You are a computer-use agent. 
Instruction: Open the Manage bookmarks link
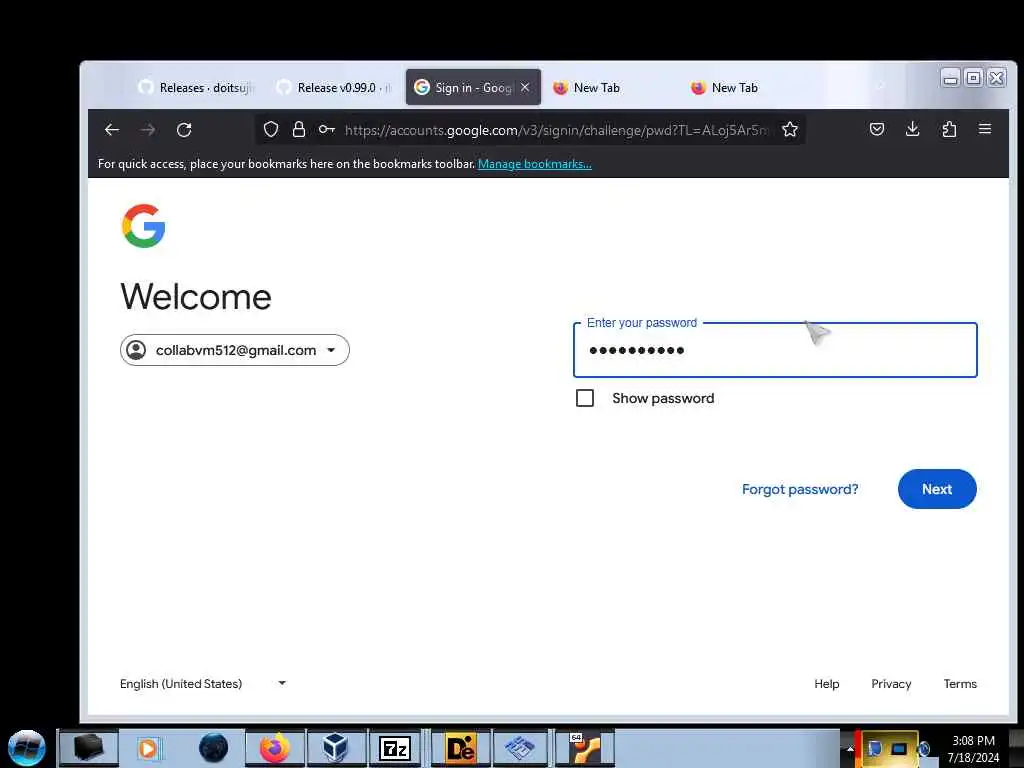click(x=535, y=164)
